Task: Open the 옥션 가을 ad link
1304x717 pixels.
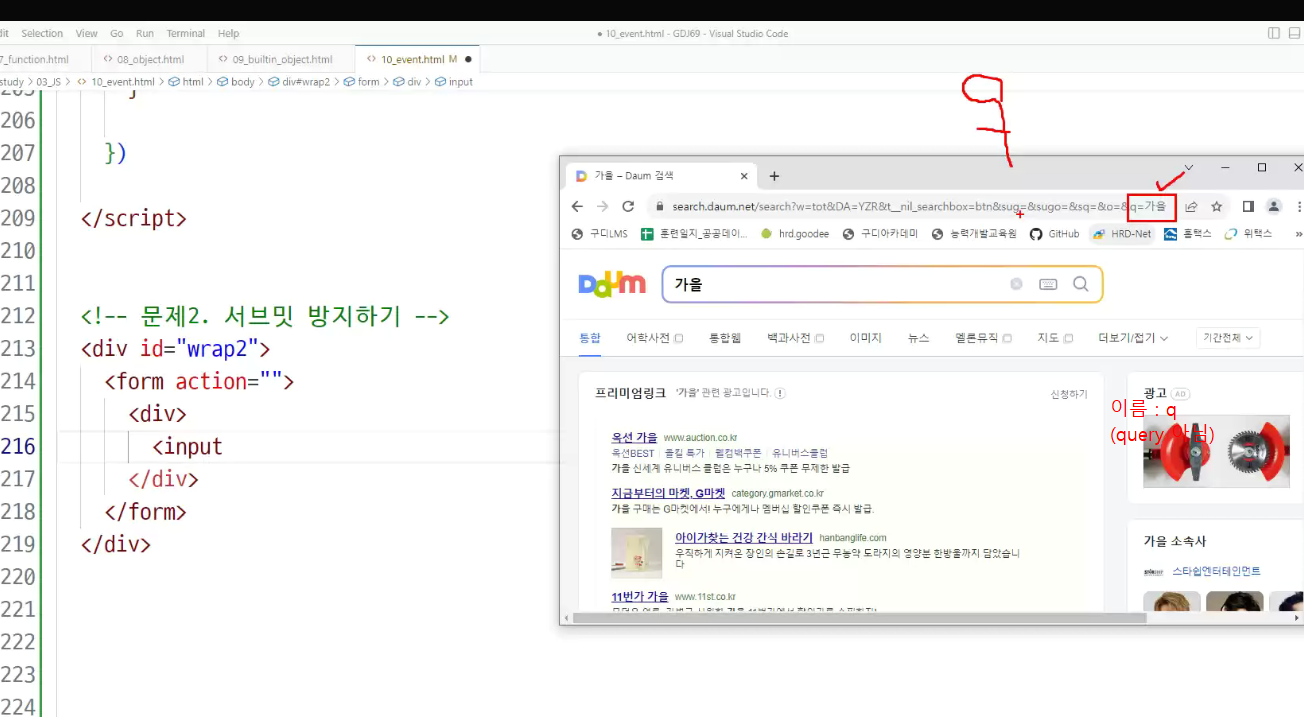Action: [634, 438]
